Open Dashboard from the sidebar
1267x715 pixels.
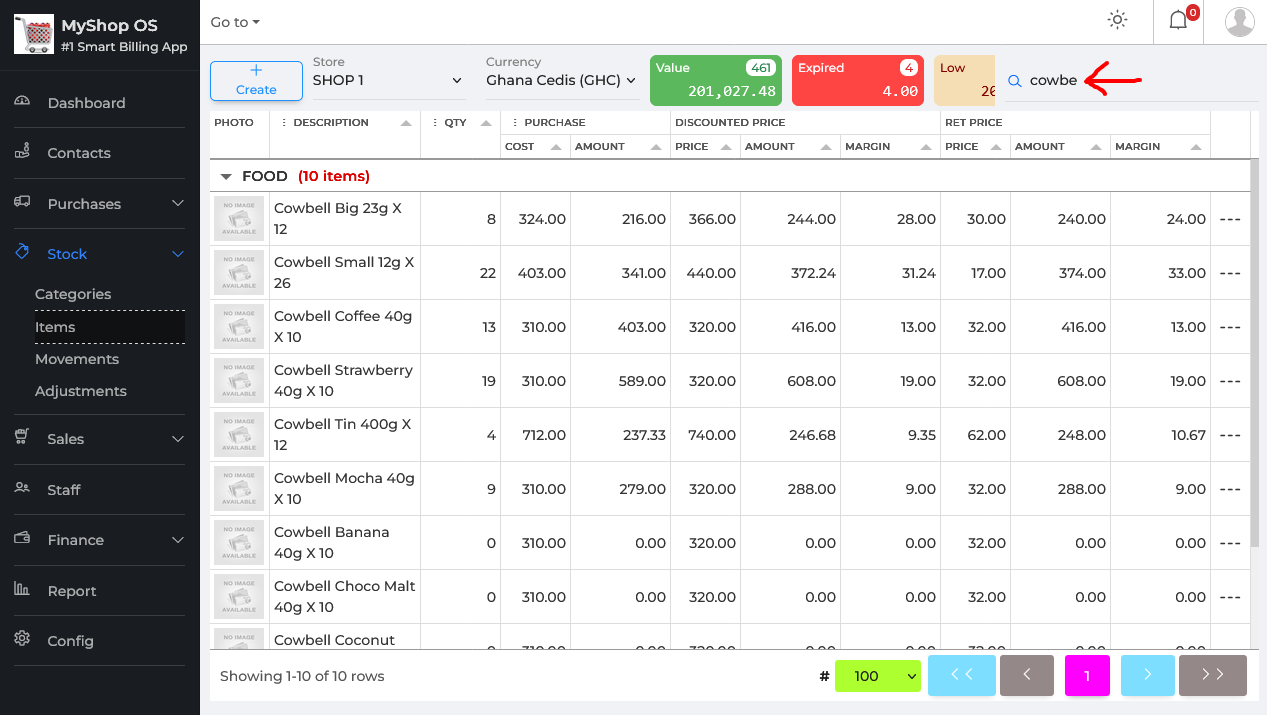tap(86, 103)
